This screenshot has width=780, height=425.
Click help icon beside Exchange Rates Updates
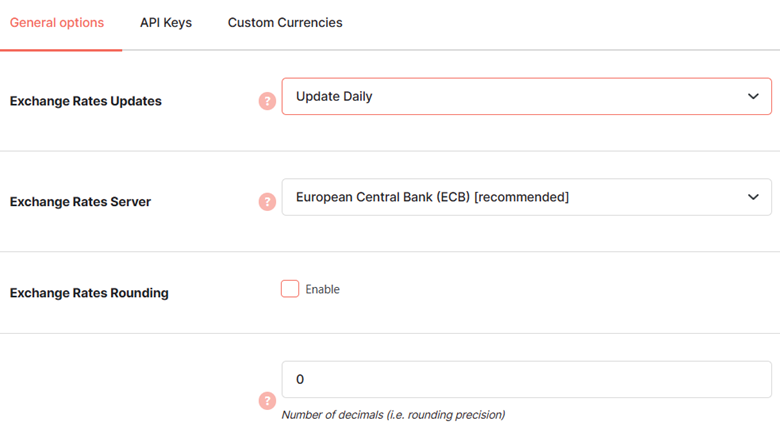pyautogui.click(x=267, y=101)
